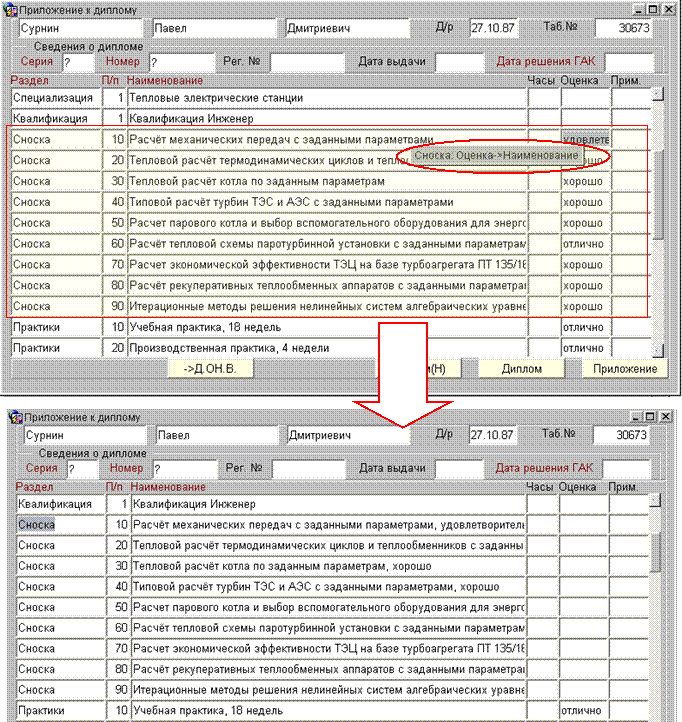The width and height of the screenshot is (682, 722).
Task: Click the Павел name field in the upper window
Action: coord(214,28)
